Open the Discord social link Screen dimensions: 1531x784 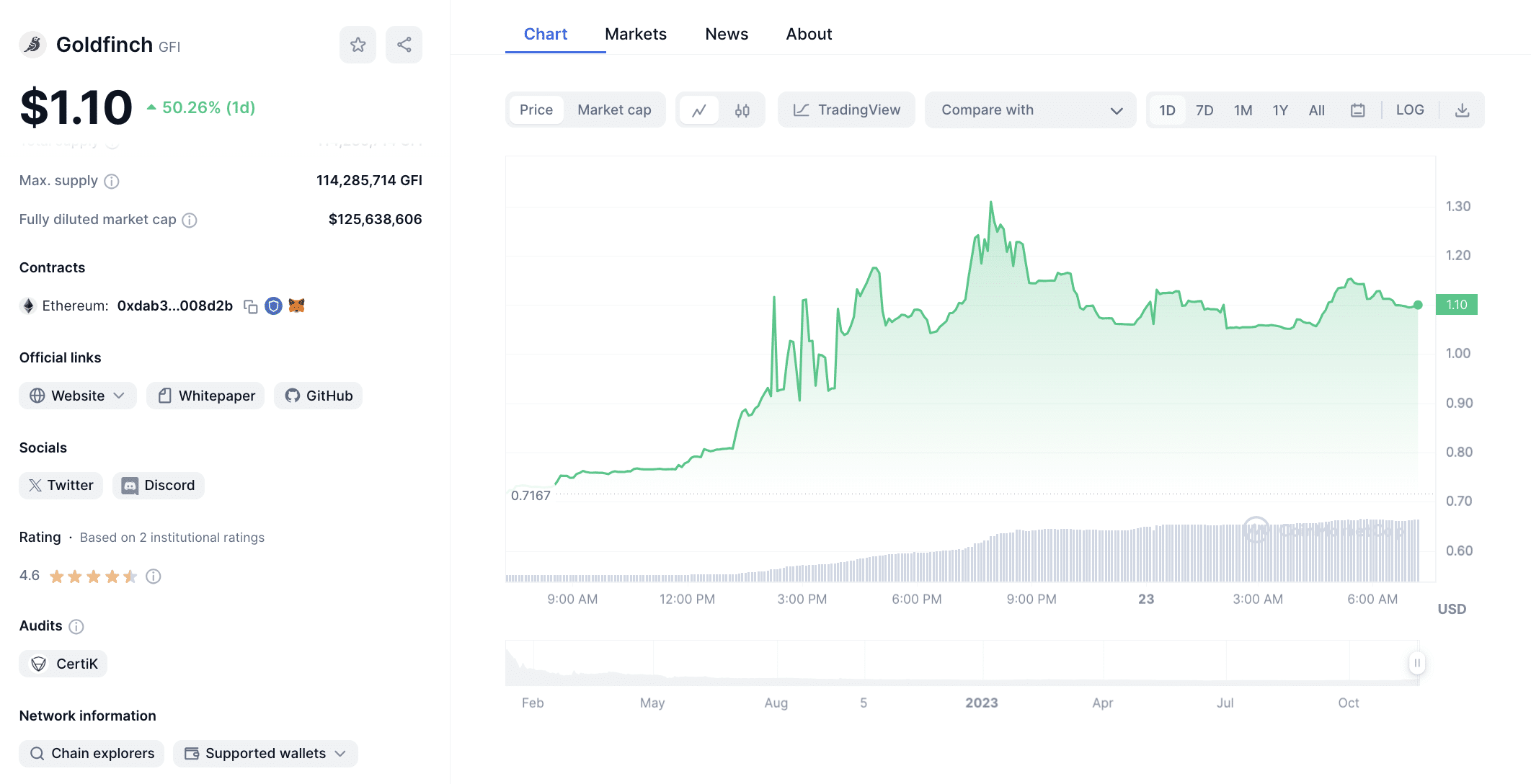pos(159,486)
